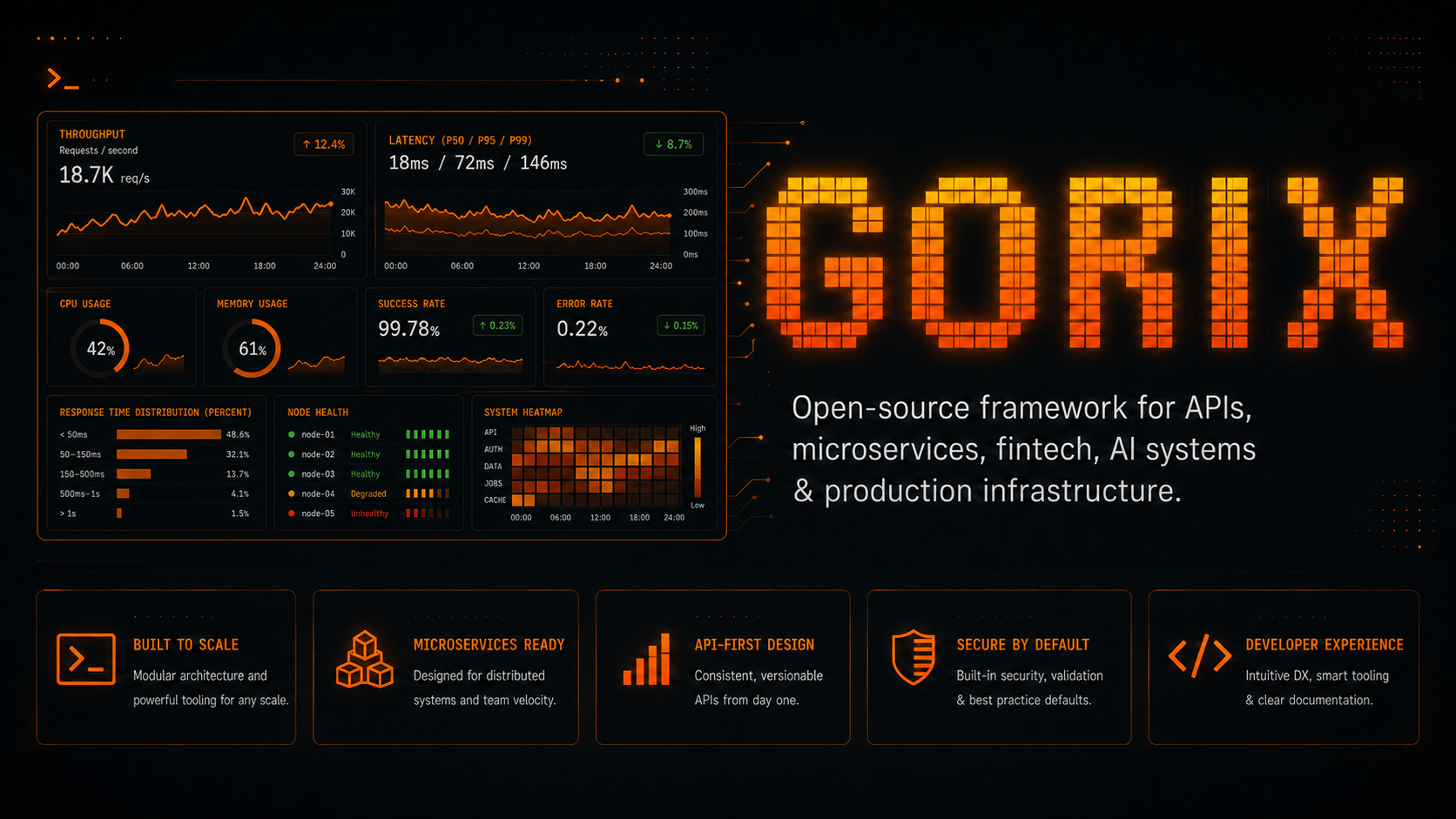
Task: Click the '< 50ms' distribution bar
Action: coord(169,434)
